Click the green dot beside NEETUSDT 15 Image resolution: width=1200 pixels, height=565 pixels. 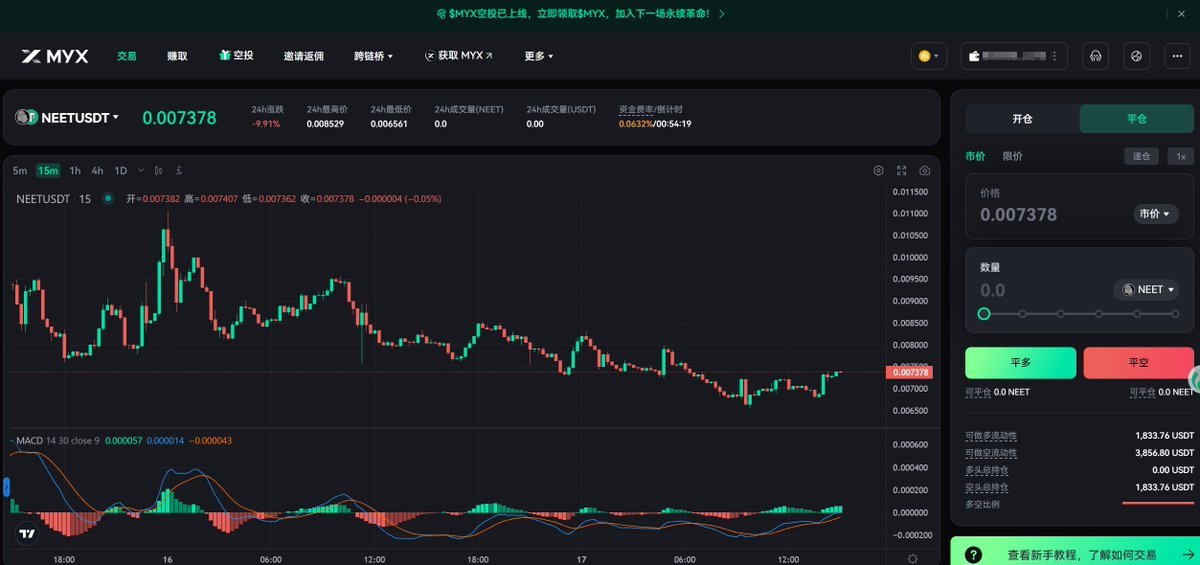pos(108,198)
